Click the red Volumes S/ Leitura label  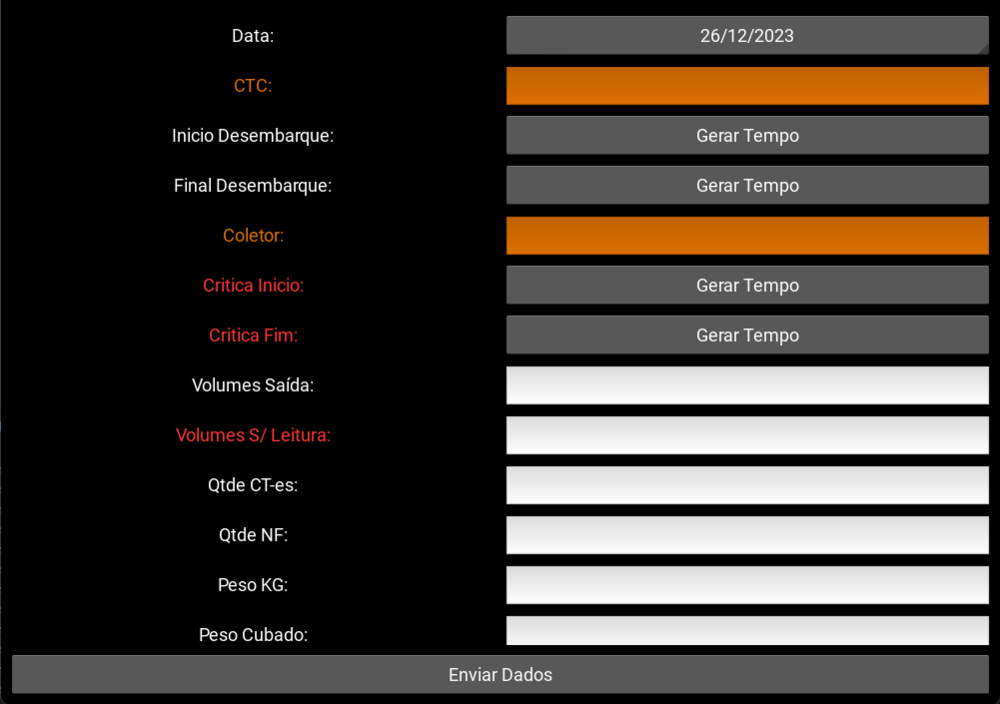click(253, 435)
